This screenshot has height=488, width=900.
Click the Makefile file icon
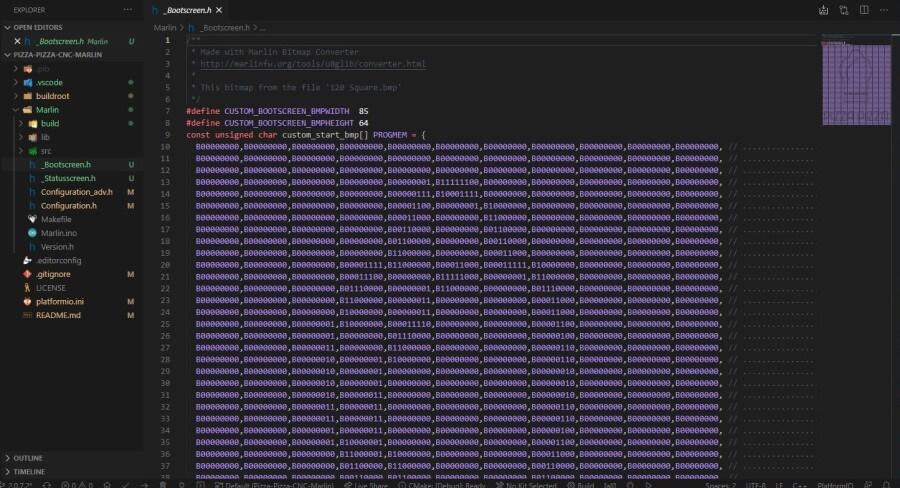[x=32, y=219]
